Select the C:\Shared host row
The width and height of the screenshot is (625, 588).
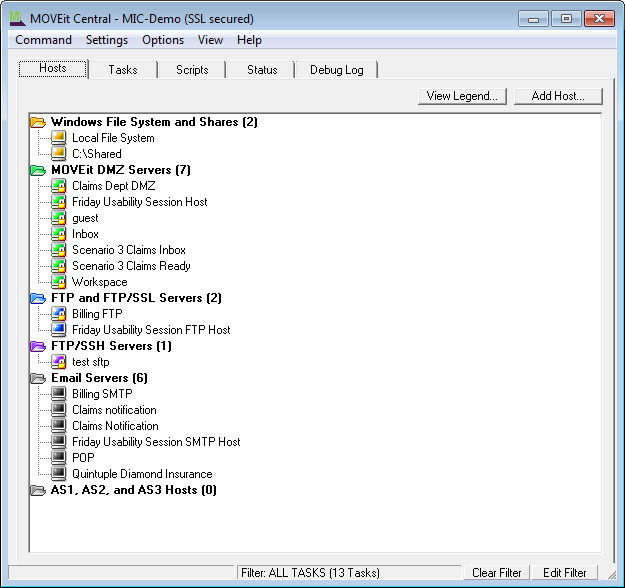click(97, 154)
